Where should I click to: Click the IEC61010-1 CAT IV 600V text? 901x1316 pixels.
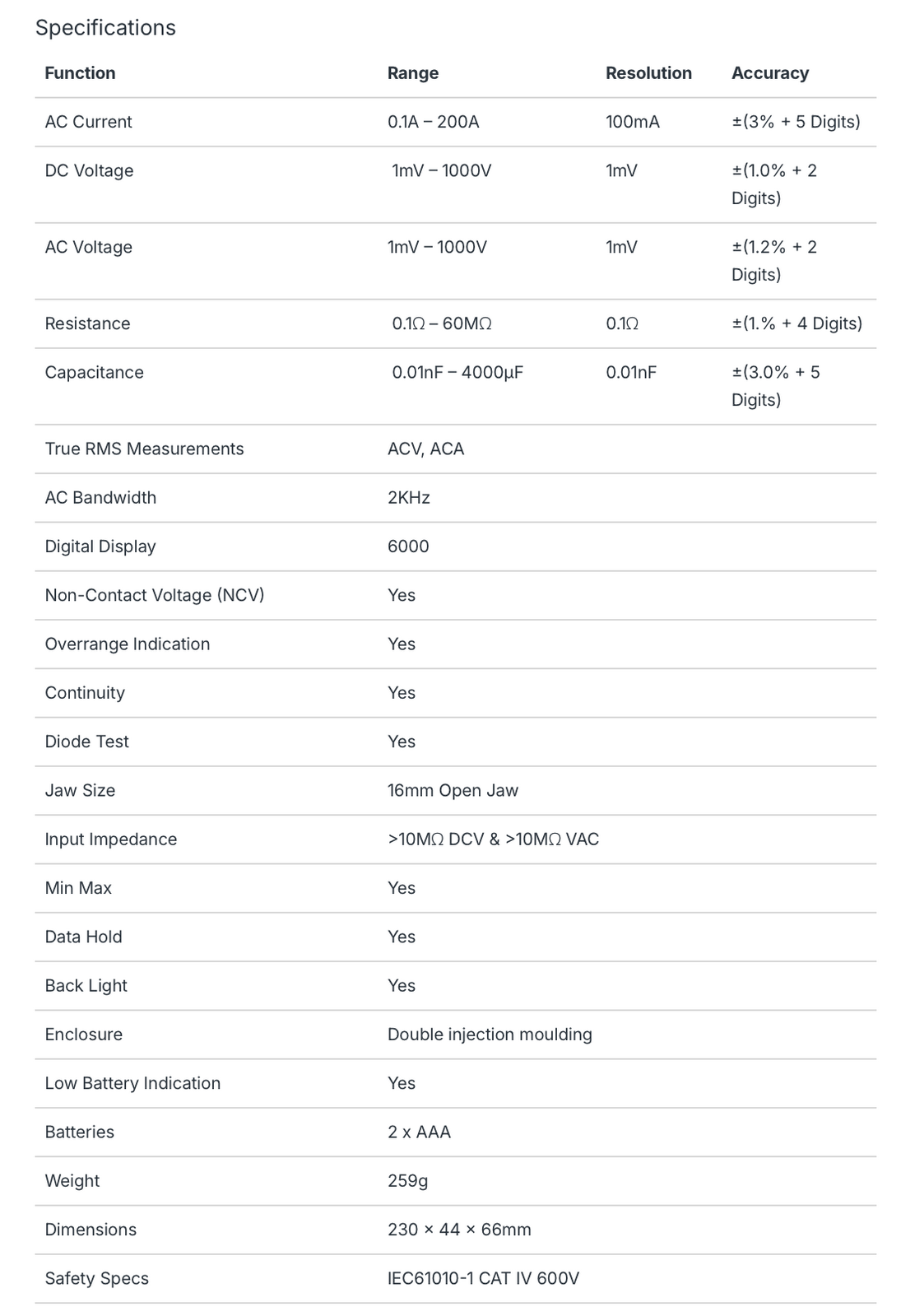483,1278
